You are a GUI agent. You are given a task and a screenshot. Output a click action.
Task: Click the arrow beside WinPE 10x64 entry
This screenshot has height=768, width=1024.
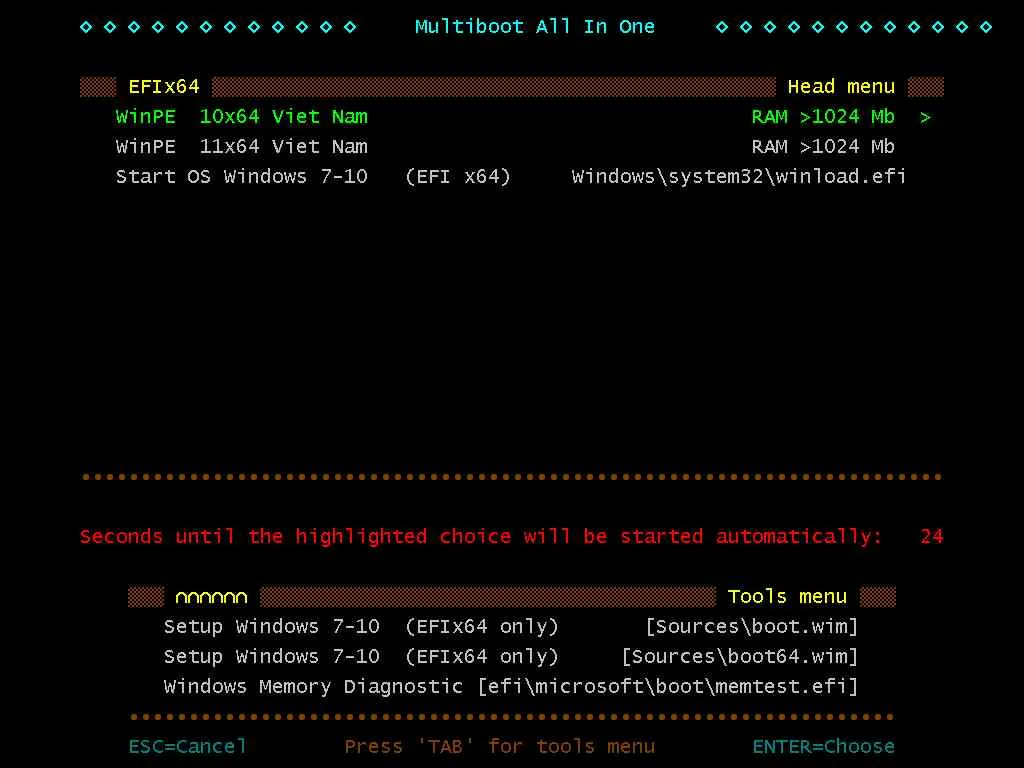click(925, 117)
